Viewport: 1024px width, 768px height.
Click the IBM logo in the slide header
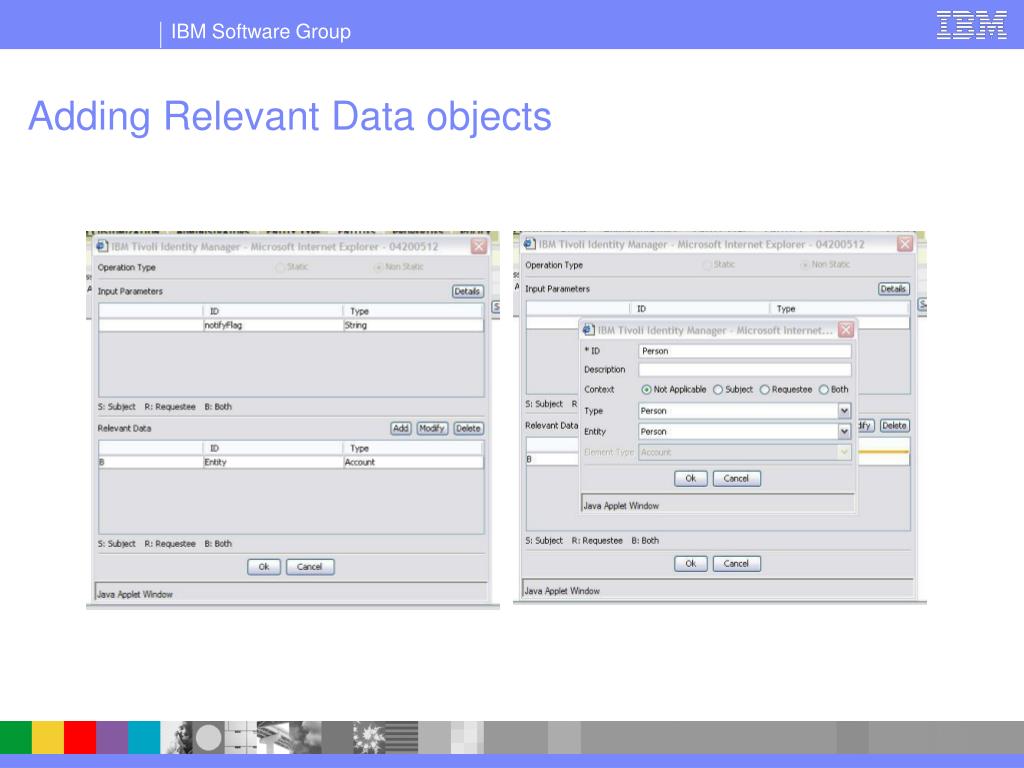[971, 25]
